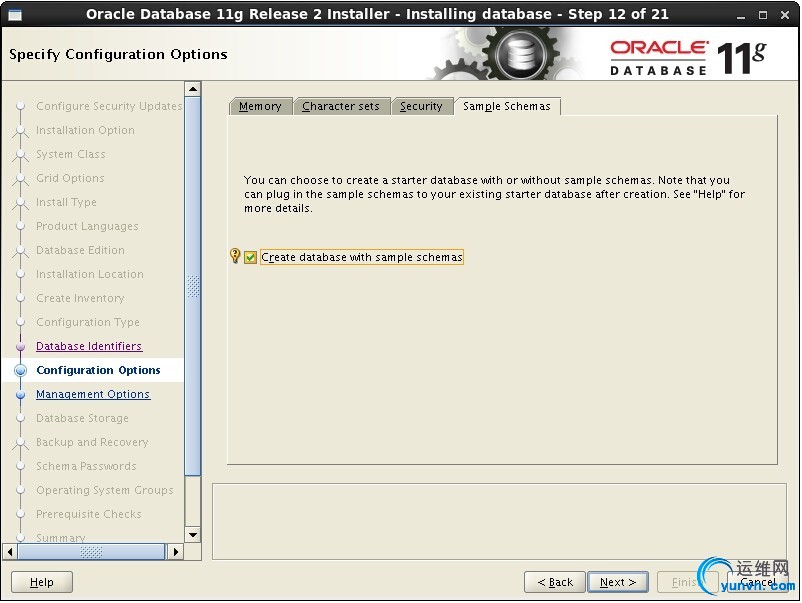Click the Prerequisite Checks step text
Screen dimensions: 802x603
89,515
